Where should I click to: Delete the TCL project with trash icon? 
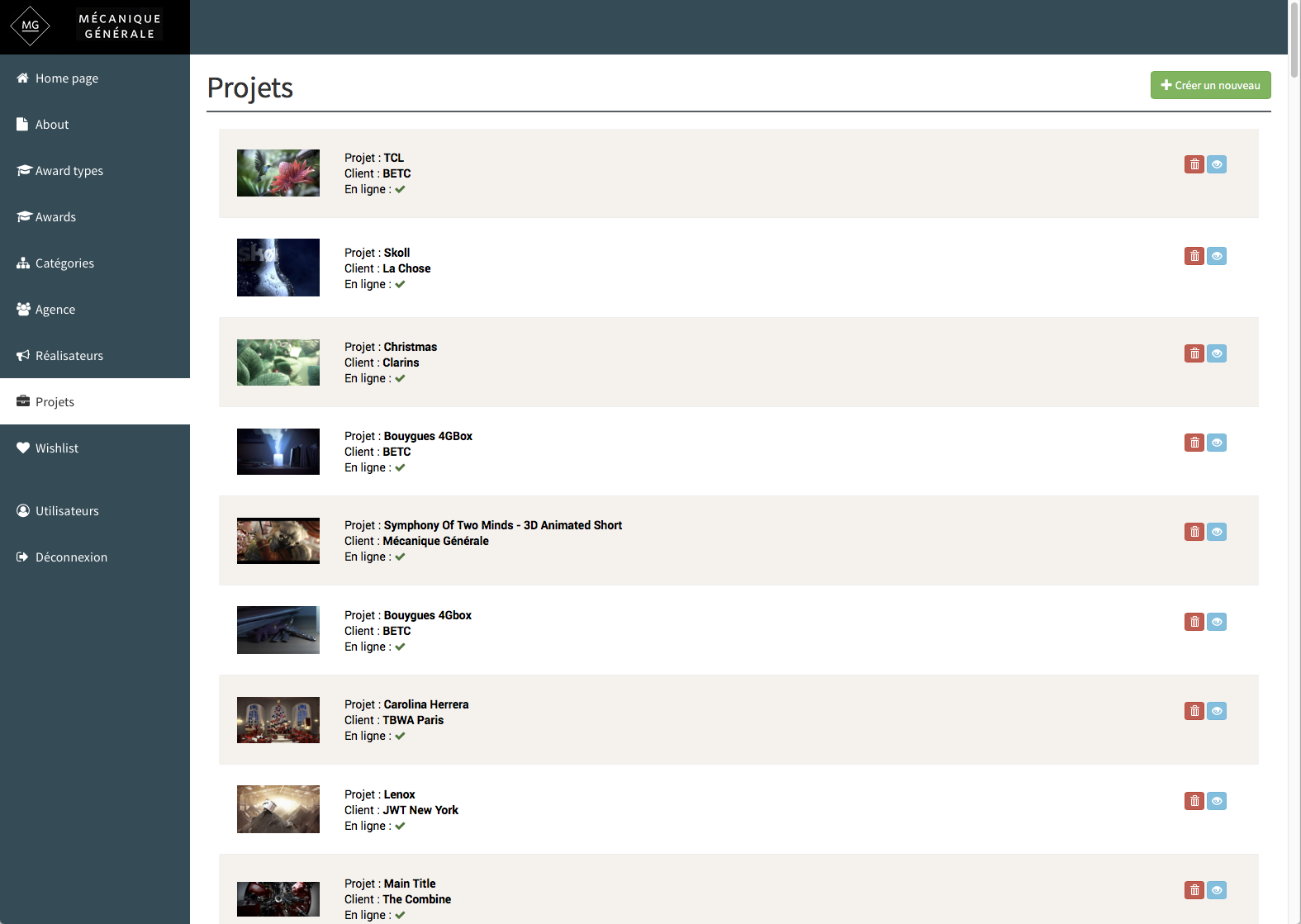pos(1194,164)
